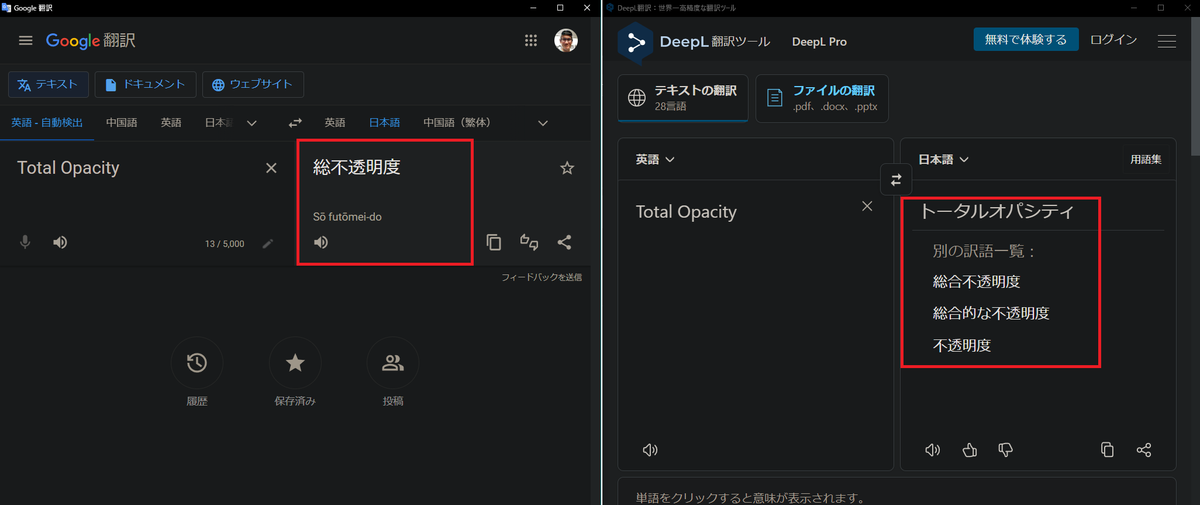Open Google Translate hamburger main menu
Viewport: 1200px width, 505px height.
pyautogui.click(x=26, y=41)
